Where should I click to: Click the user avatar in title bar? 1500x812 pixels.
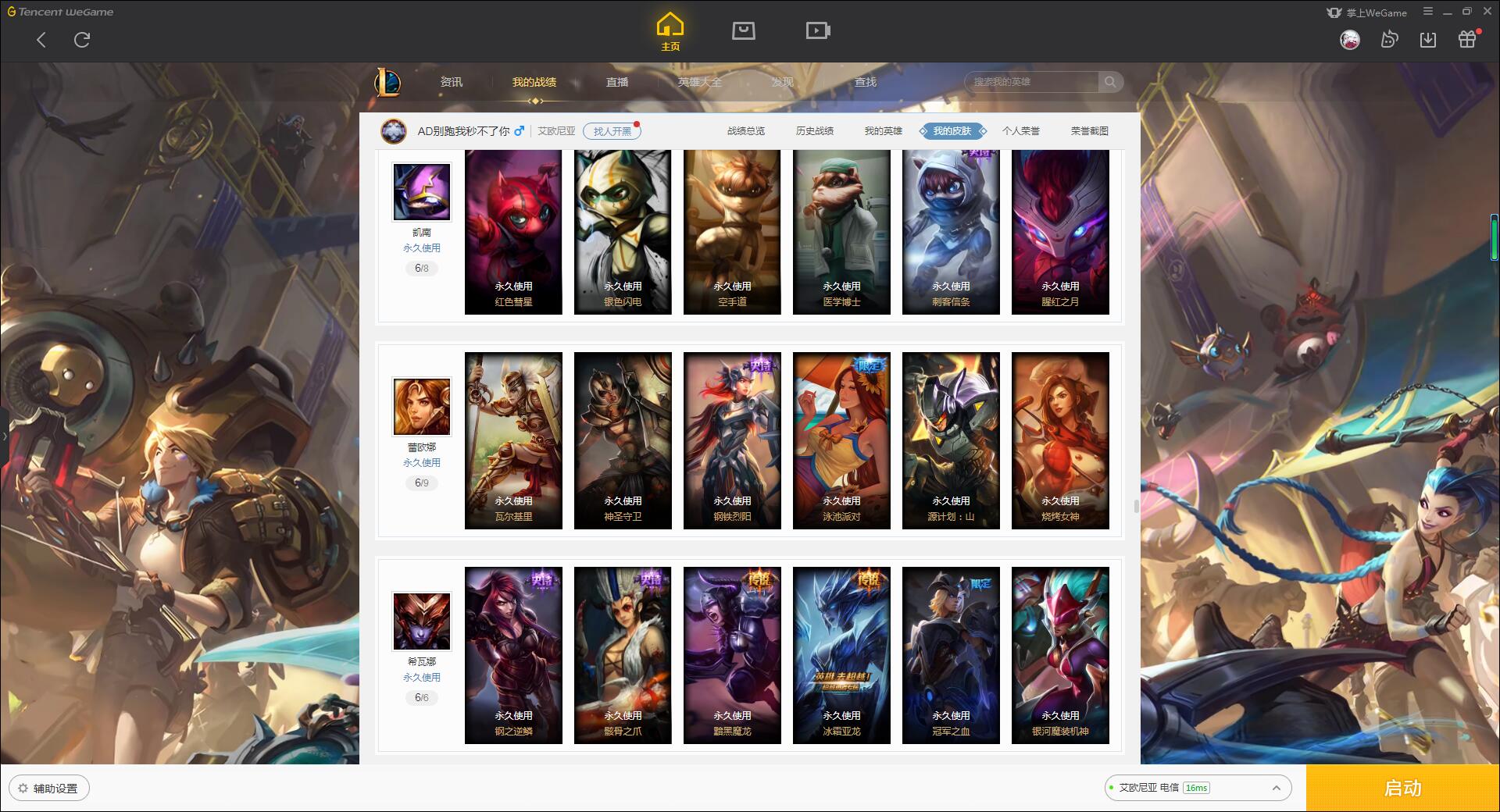click(1349, 40)
